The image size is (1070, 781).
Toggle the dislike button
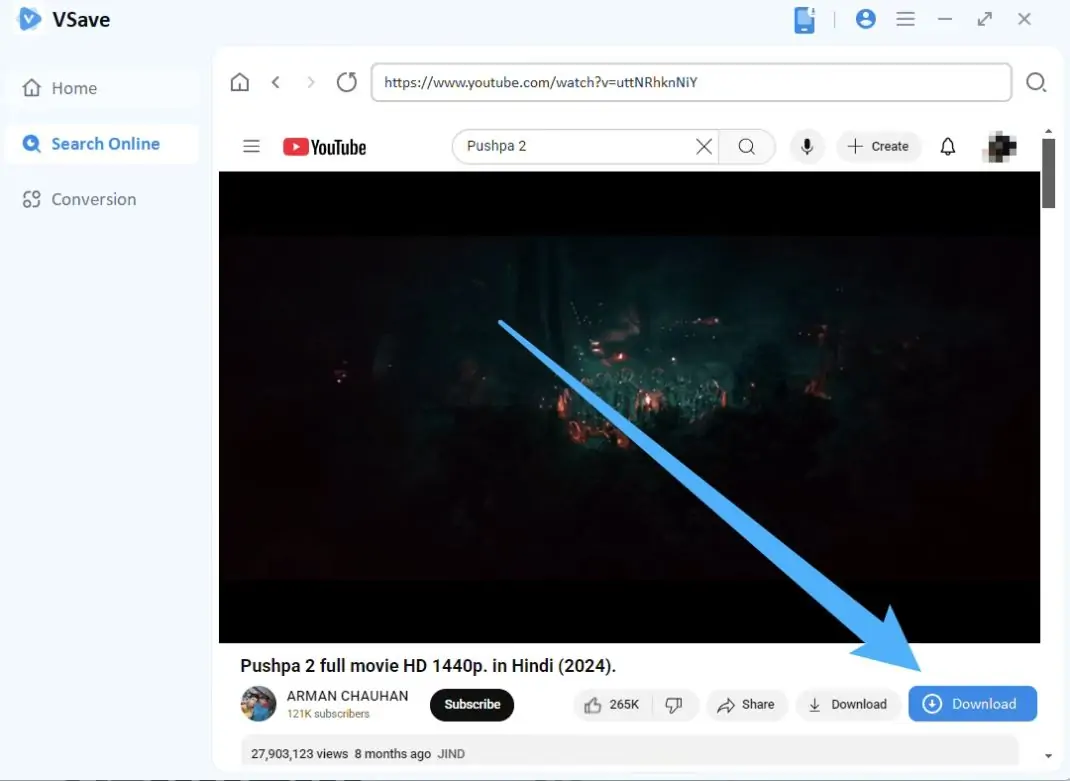pos(676,704)
